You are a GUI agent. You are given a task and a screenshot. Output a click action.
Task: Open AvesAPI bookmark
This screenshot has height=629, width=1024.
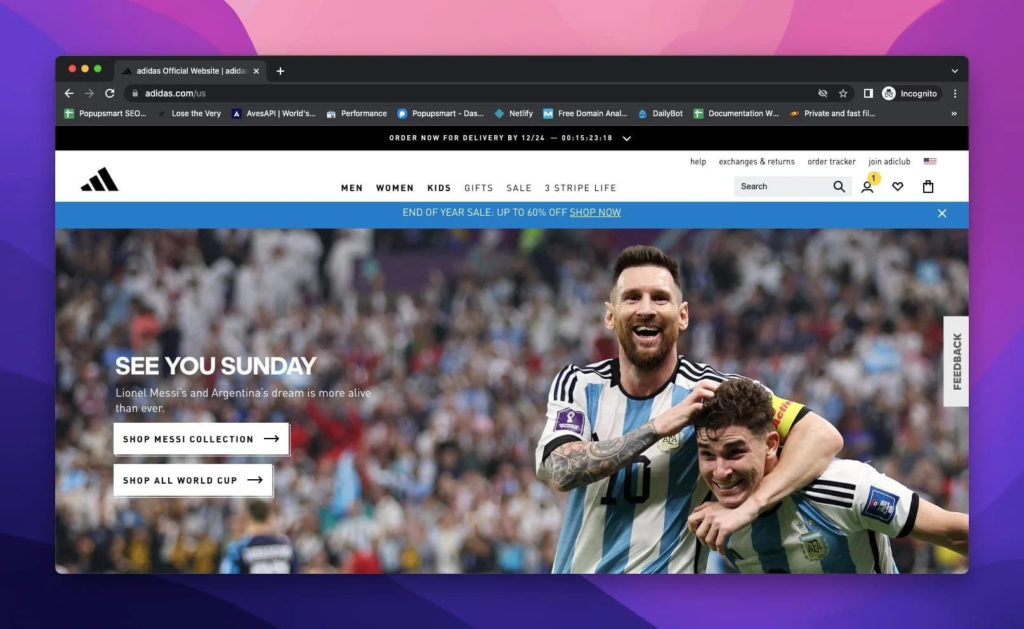(x=274, y=114)
